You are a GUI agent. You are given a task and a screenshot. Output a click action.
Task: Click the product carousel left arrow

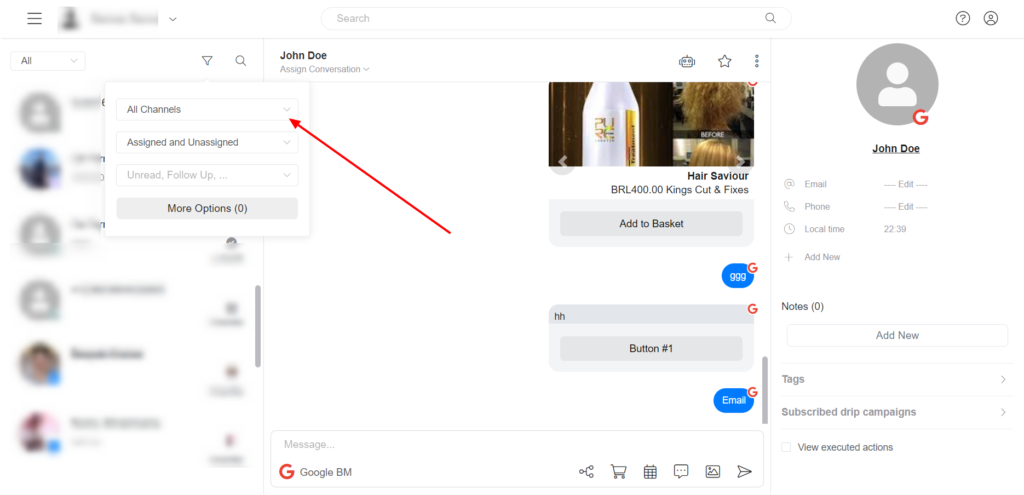(562, 161)
